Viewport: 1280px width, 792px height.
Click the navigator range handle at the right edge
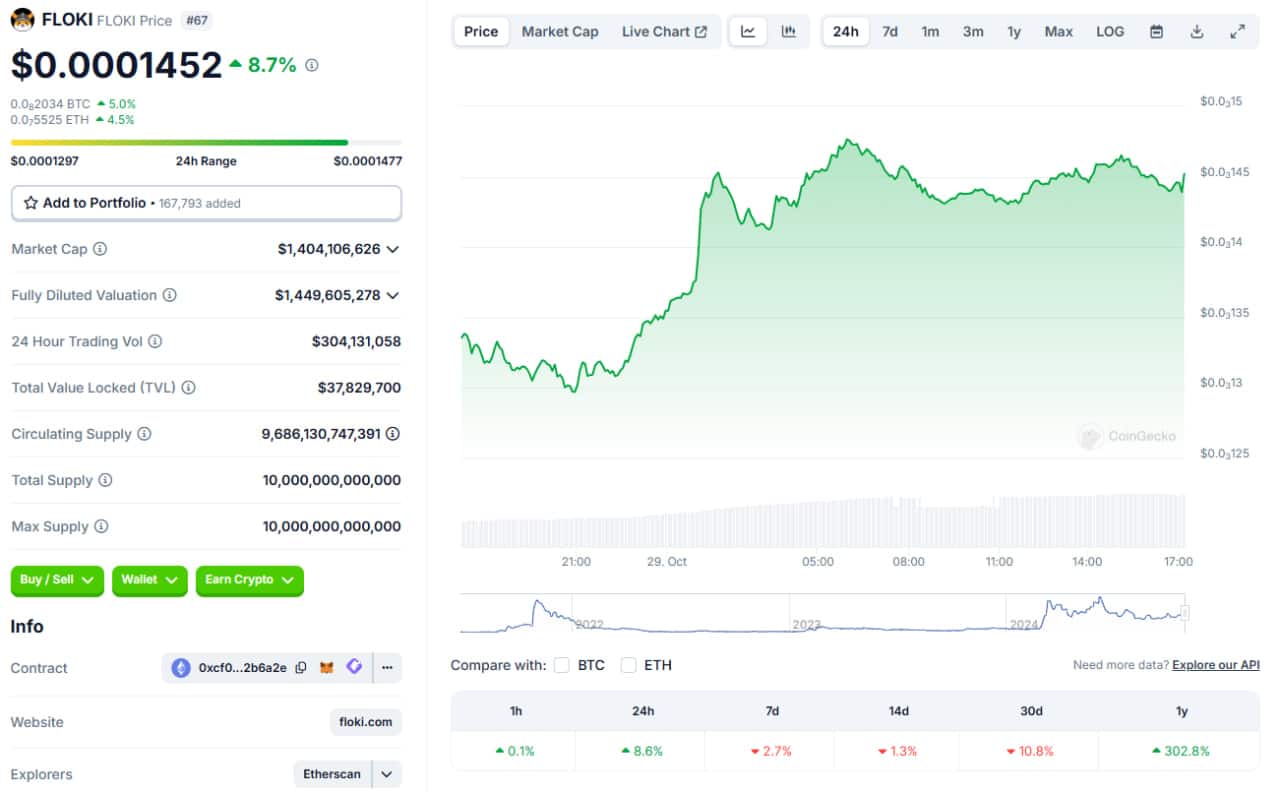(1185, 613)
